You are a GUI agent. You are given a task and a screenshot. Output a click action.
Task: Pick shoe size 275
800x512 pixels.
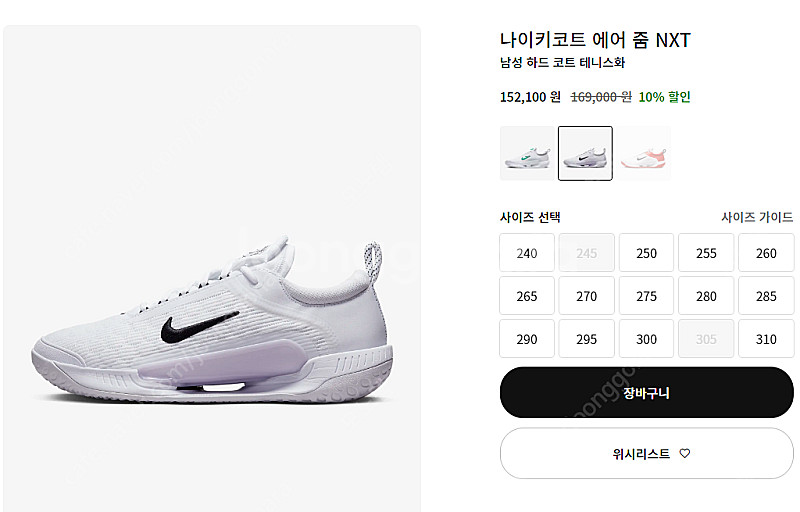tap(647, 296)
